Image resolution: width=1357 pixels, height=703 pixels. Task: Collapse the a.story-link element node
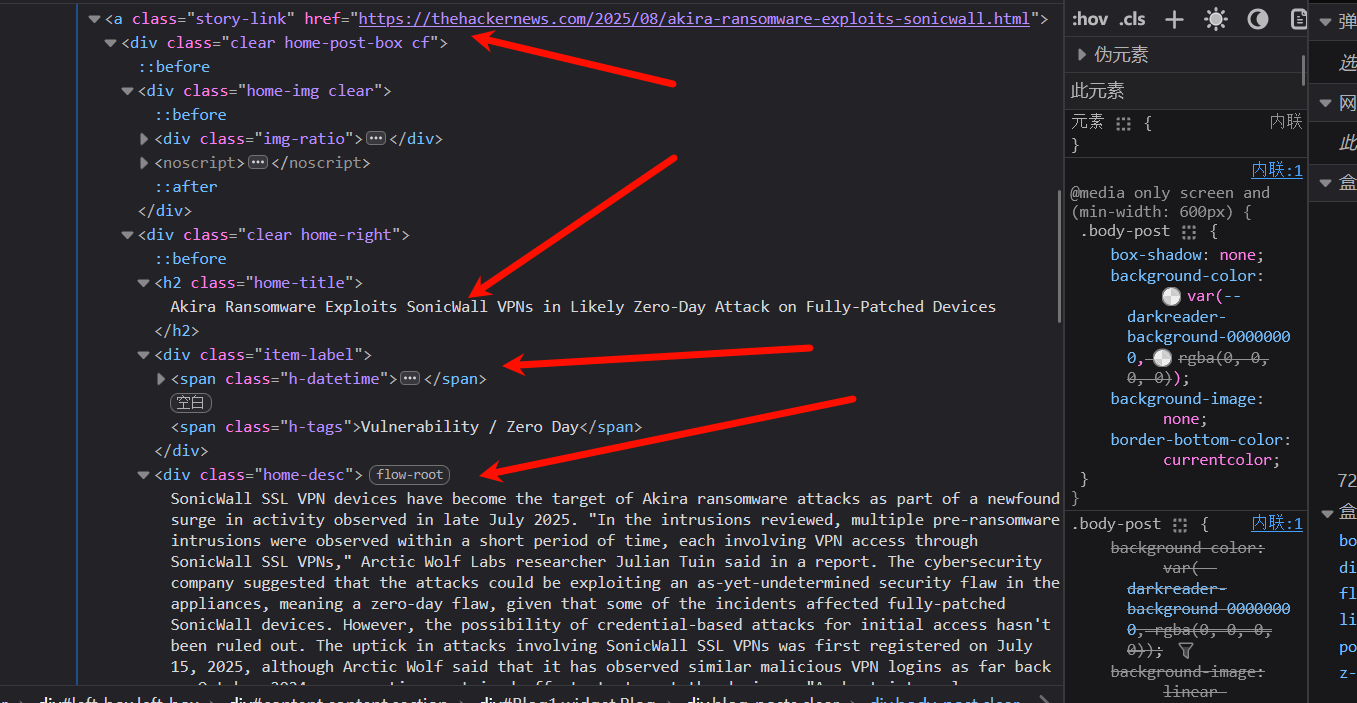pyautogui.click(x=94, y=19)
